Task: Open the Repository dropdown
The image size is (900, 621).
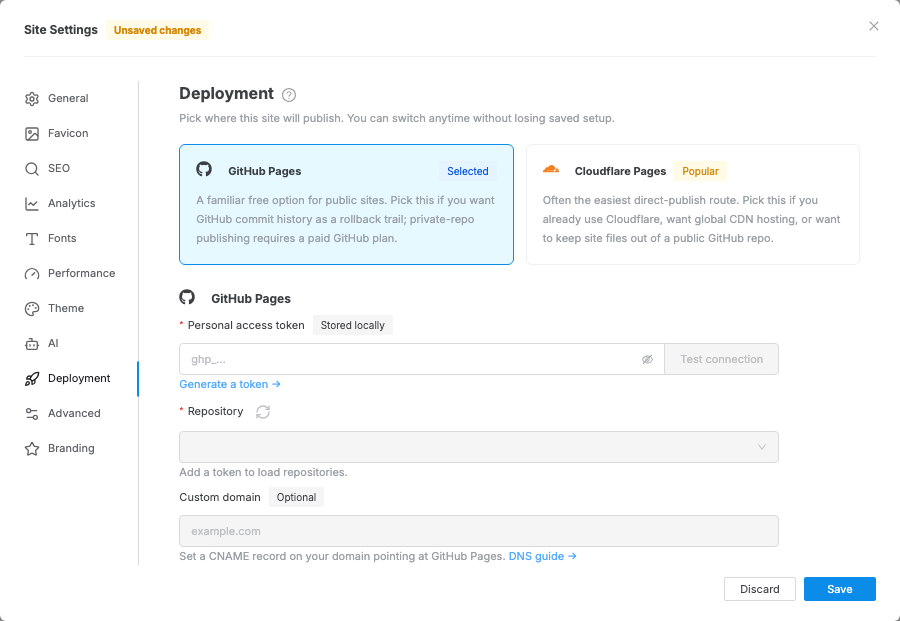Action: point(479,447)
